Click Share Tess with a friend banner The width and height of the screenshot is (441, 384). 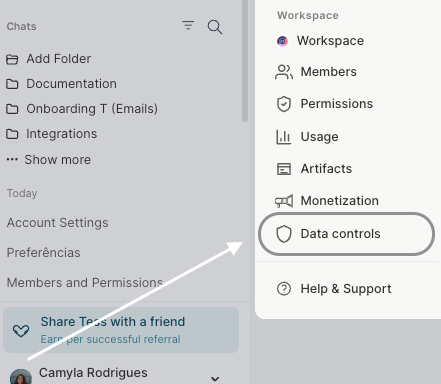121,330
